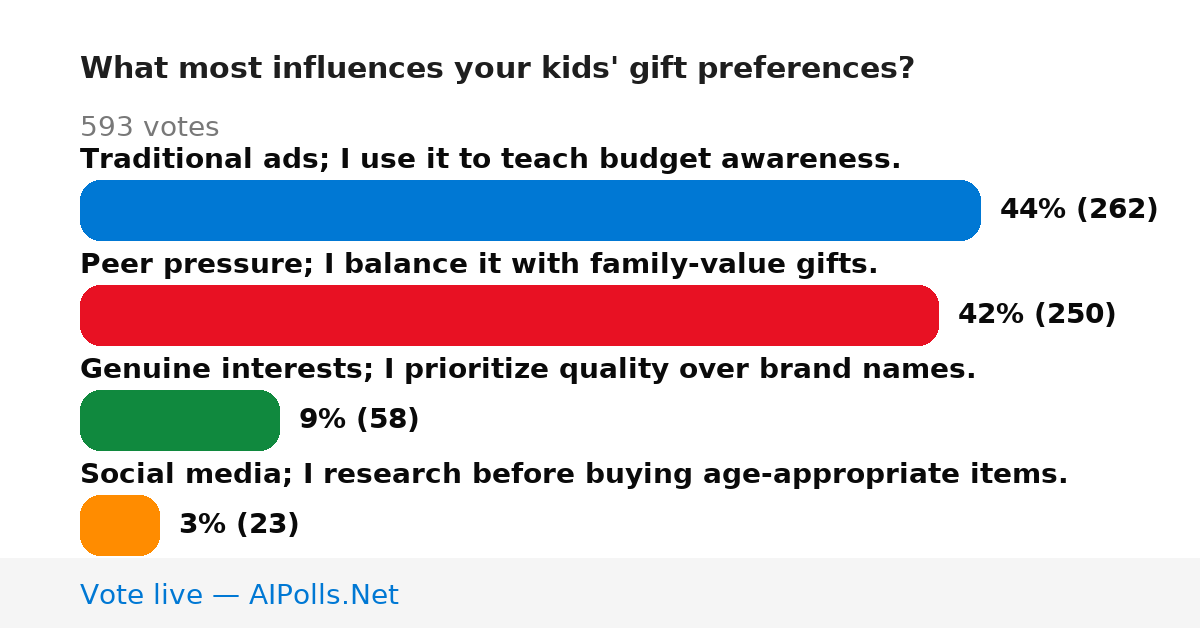Image resolution: width=1200 pixels, height=628 pixels.
Task: Click the blue Traditional ads result bar
Action: pyautogui.click(x=530, y=210)
